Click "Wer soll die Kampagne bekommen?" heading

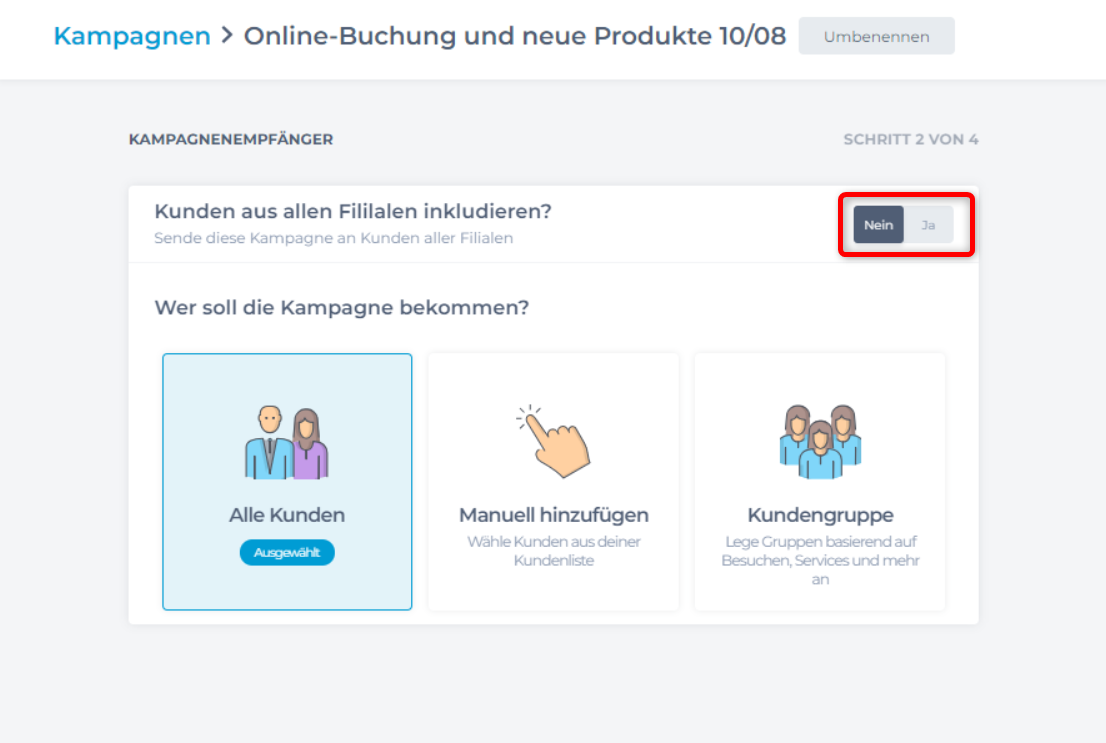coord(341,307)
